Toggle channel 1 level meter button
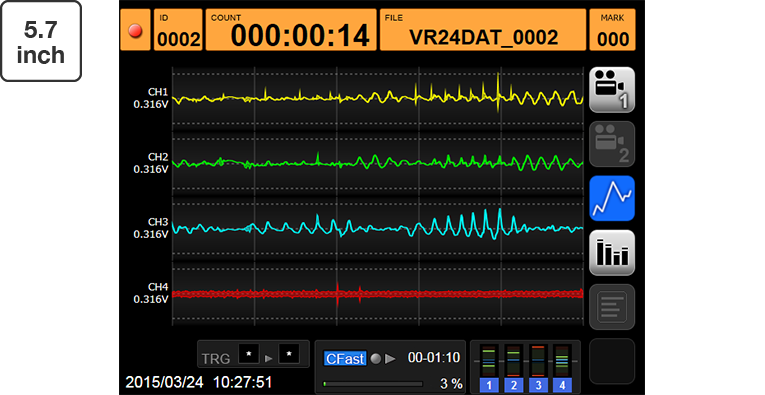This screenshot has width=765, height=395. click(489, 385)
